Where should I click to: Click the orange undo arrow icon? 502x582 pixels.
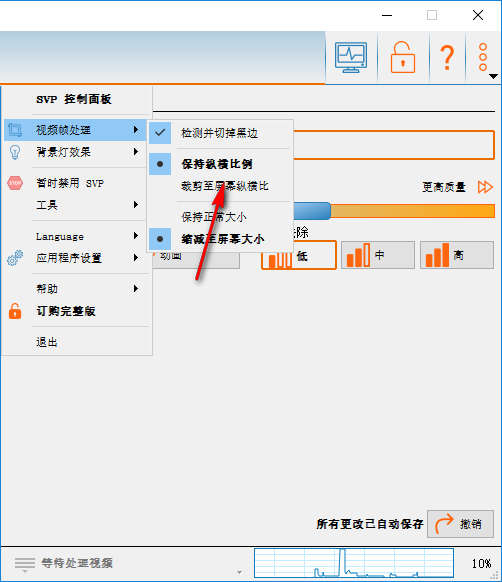click(444, 524)
